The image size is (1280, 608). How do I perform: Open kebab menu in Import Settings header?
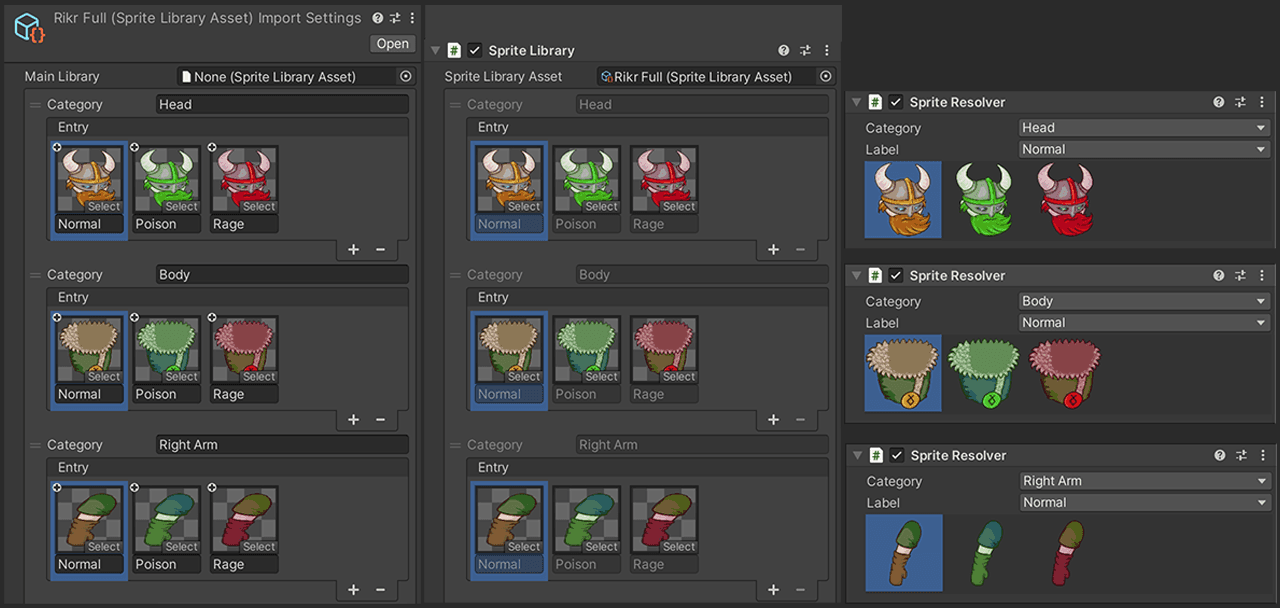coord(412,18)
